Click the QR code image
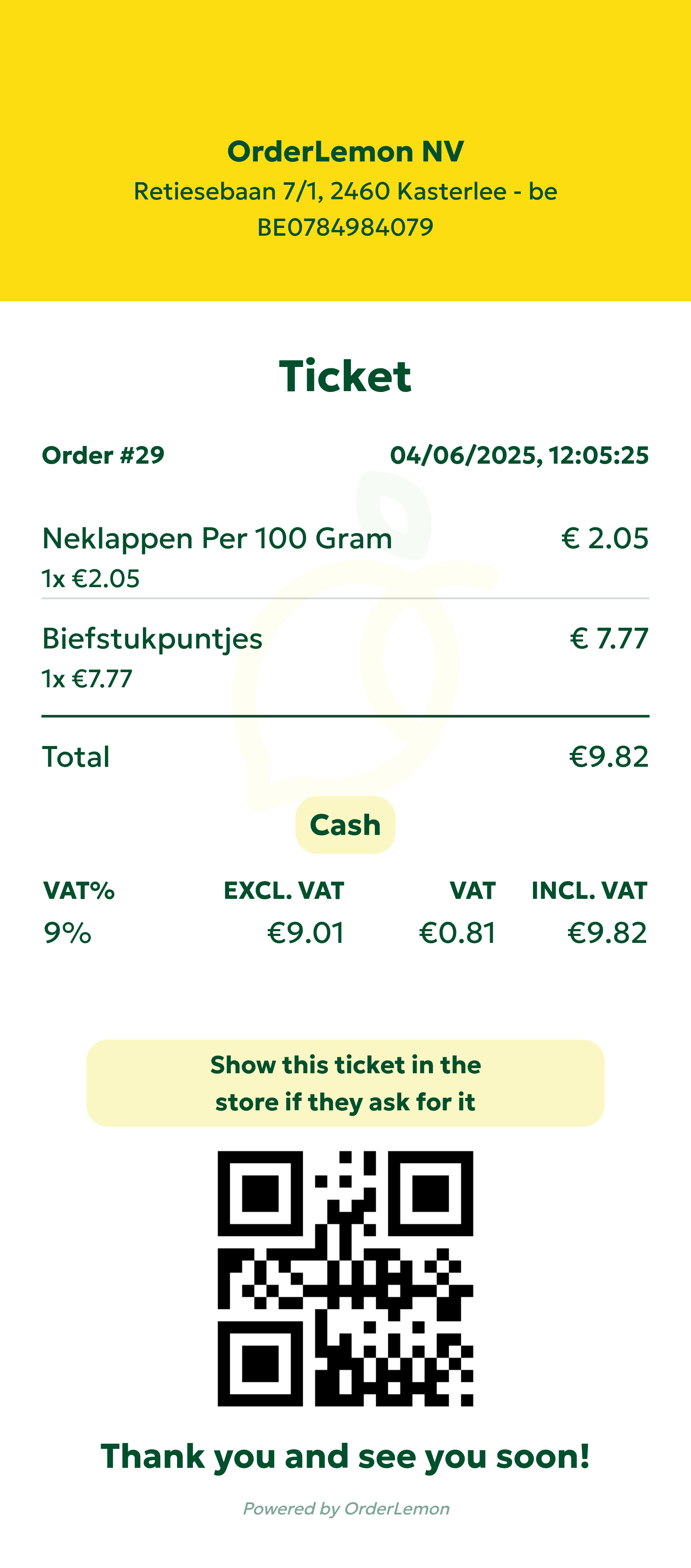This screenshot has height=1568, width=691. click(345, 1278)
